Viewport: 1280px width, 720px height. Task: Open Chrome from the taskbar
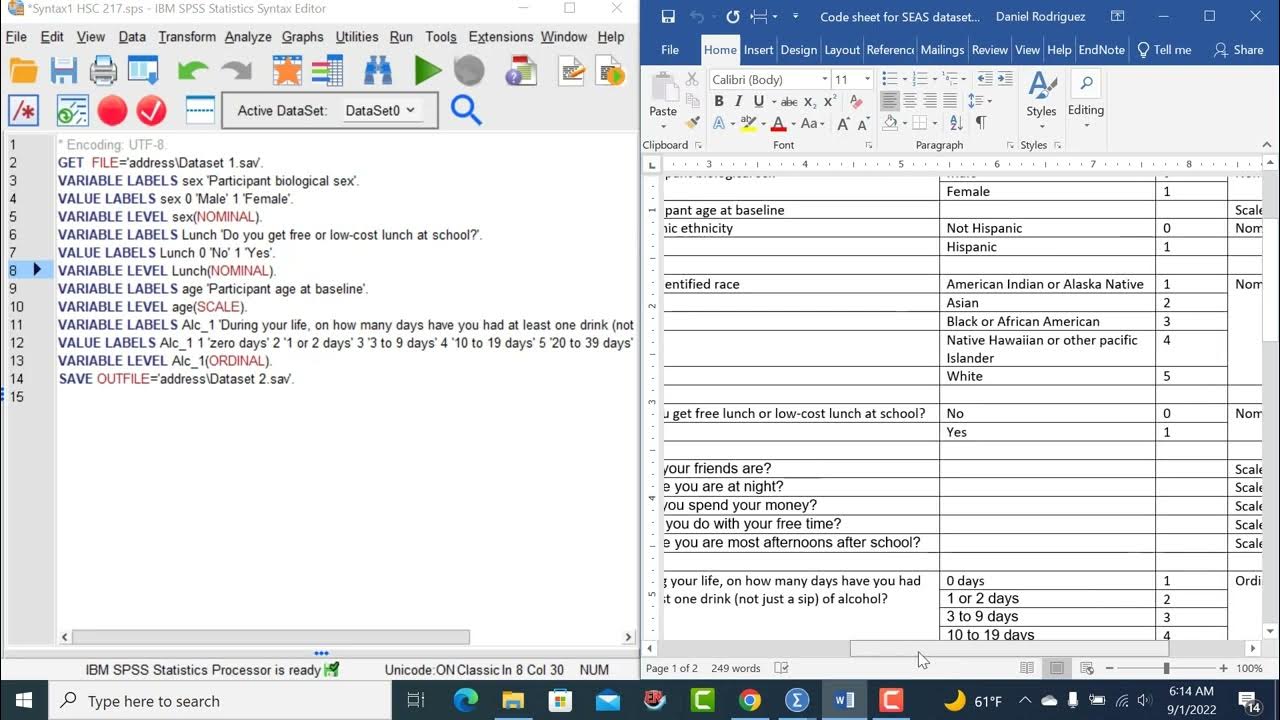click(750, 701)
